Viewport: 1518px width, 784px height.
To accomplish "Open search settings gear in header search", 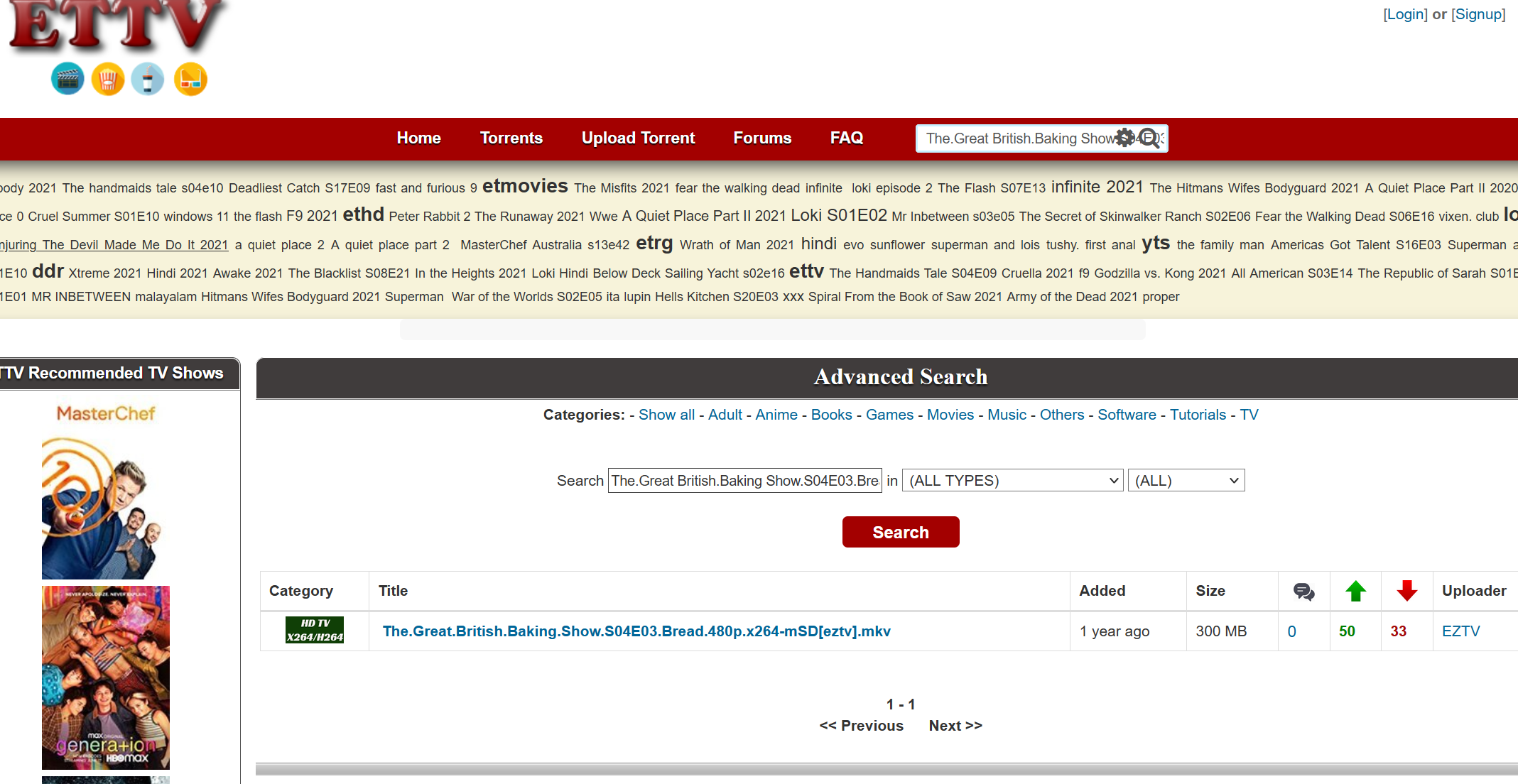I will (1124, 138).
